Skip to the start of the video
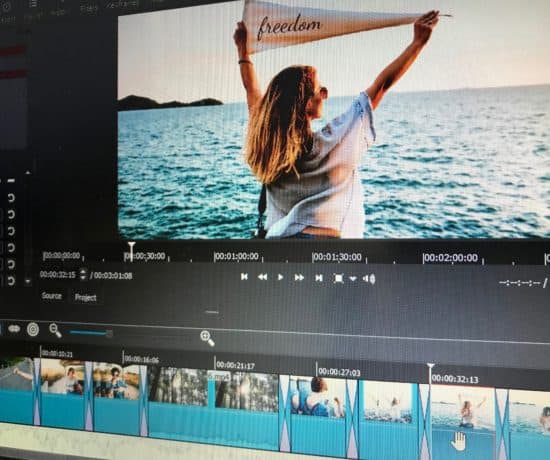550x460 pixels. (x=244, y=277)
